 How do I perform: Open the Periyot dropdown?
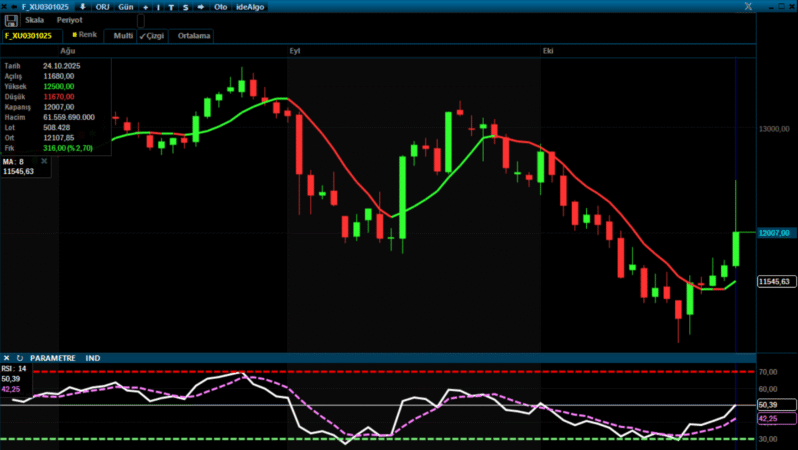tap(68, 20)
